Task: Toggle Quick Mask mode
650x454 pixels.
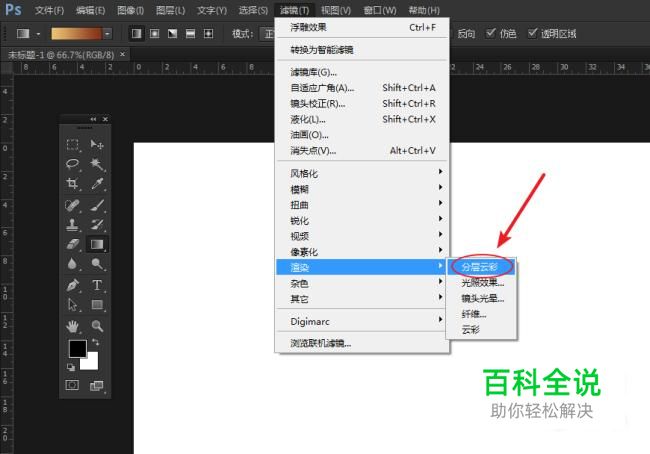Action: pos(72,385)
